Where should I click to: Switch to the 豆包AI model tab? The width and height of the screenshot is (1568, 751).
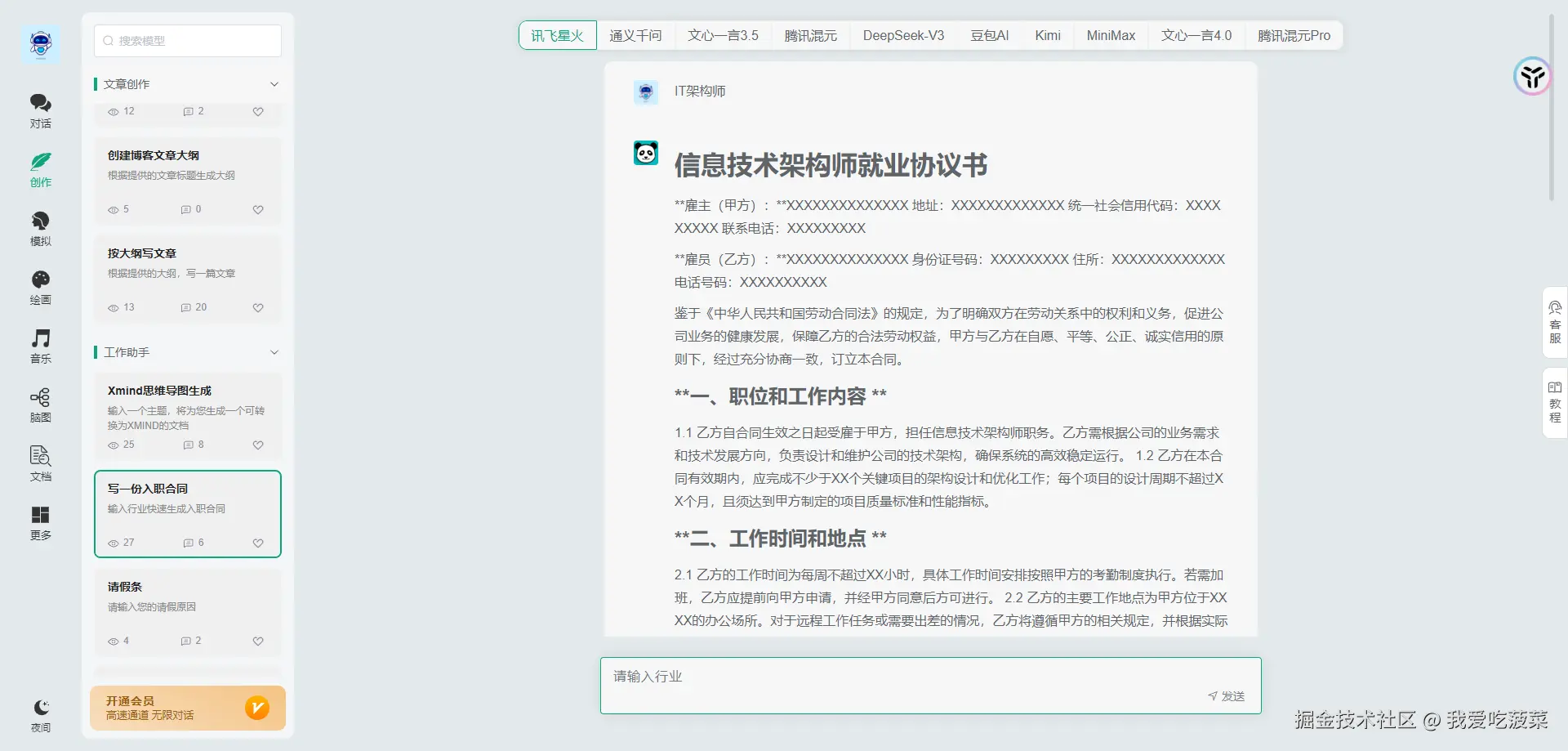(990, 35)
